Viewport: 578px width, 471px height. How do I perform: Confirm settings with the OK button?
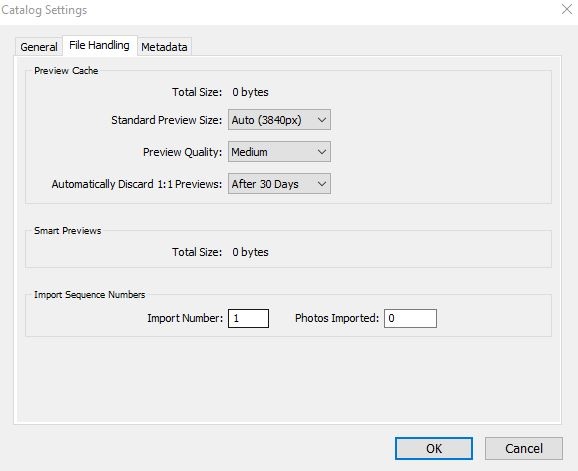click(x=434, y=449)
